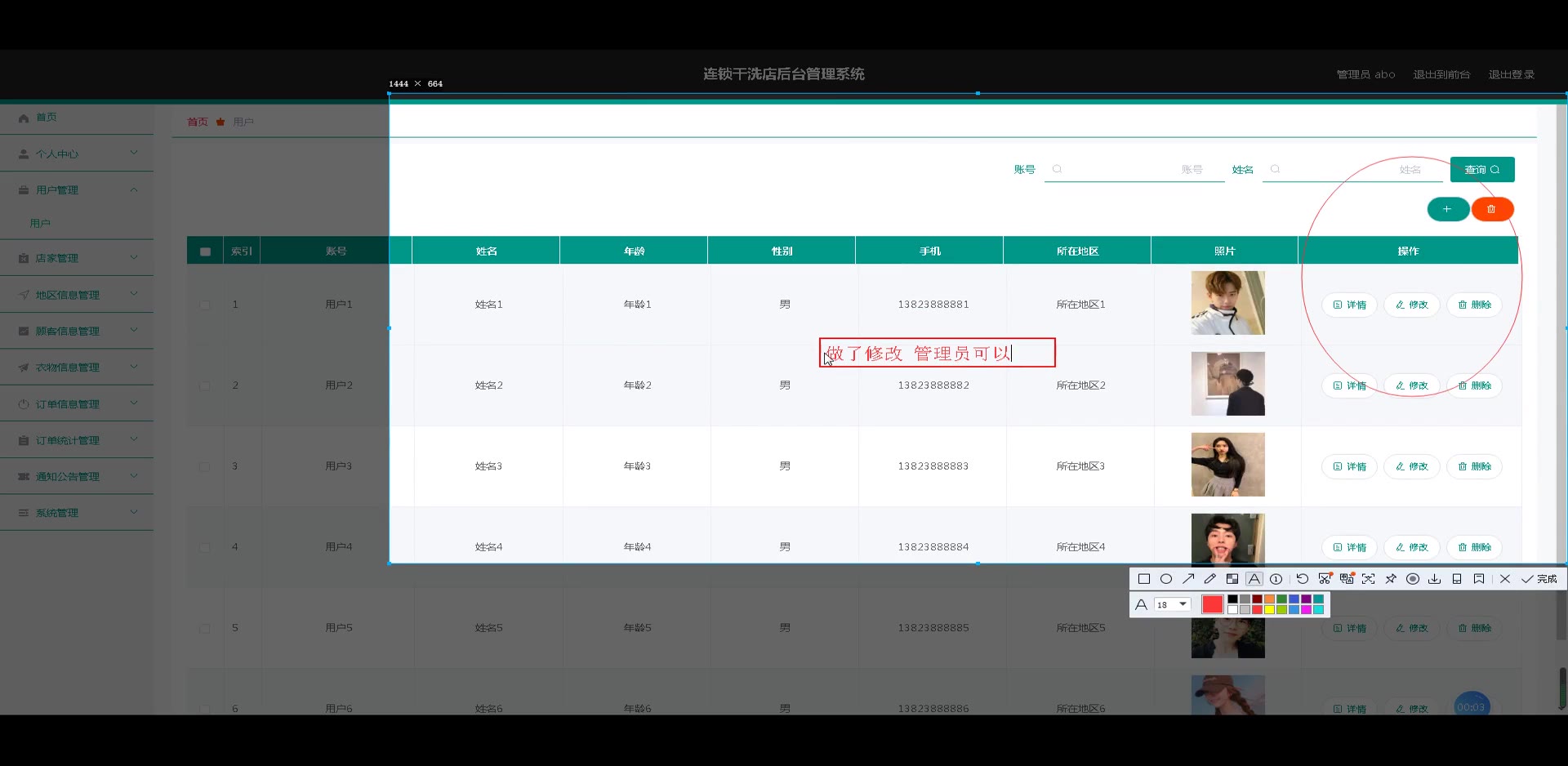This screenshot has height=766, width=1568.
Task: Translate the captured screenshot text
Action: coord(1347,579)
